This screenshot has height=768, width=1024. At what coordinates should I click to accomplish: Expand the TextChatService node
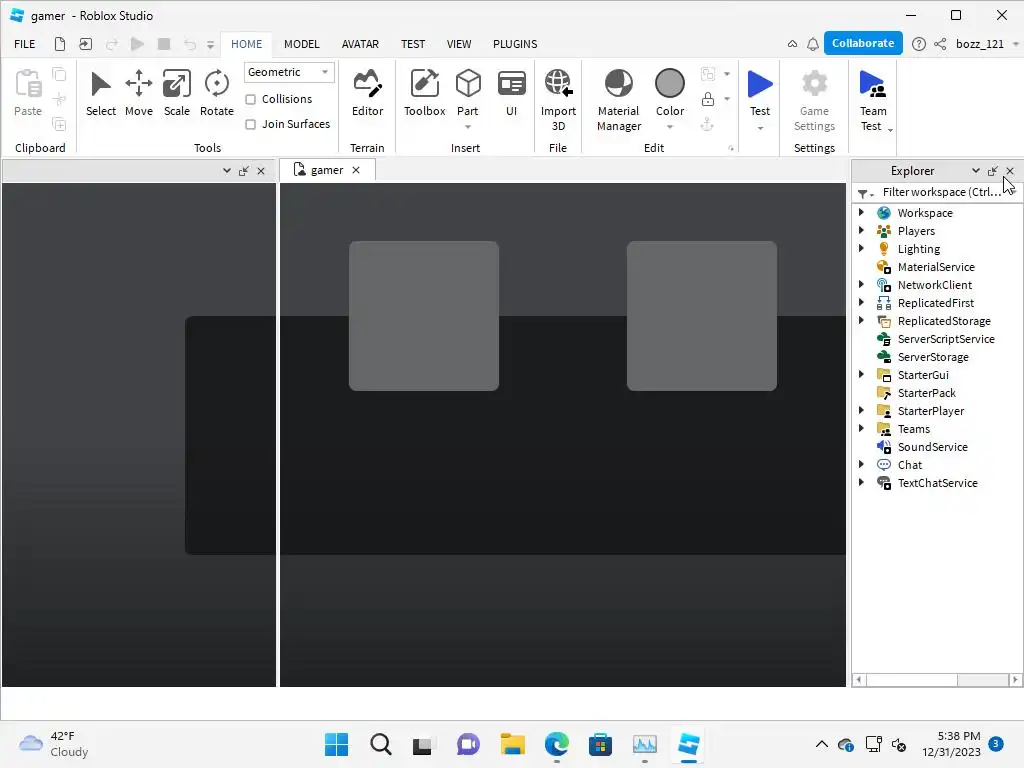(861, 482)
